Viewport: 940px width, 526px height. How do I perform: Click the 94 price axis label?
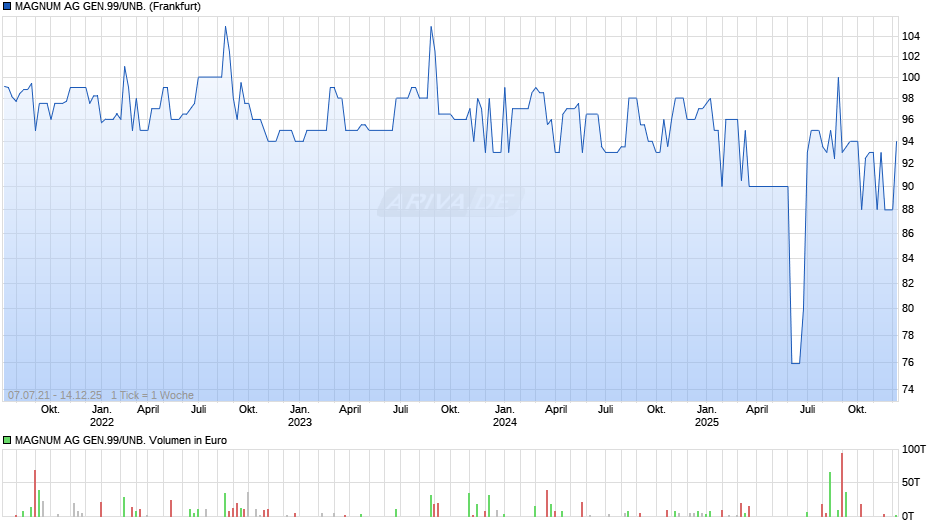coord(908,142)
